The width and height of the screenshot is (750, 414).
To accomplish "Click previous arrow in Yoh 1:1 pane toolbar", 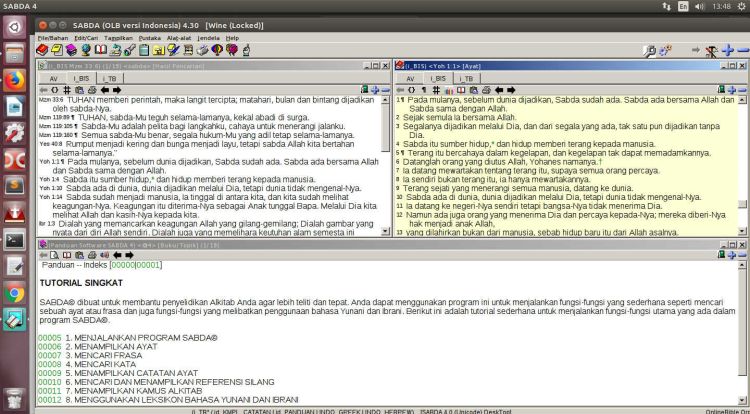I will tap(499, 90).
